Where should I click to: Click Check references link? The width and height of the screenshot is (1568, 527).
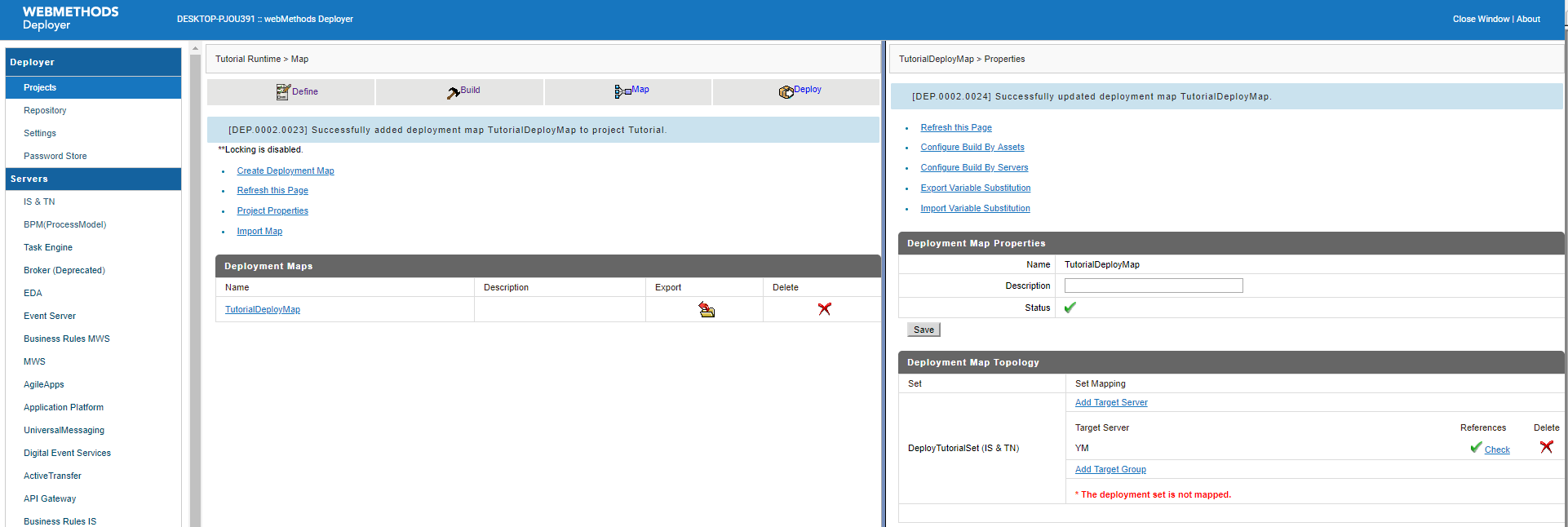tap(1497, 449)
